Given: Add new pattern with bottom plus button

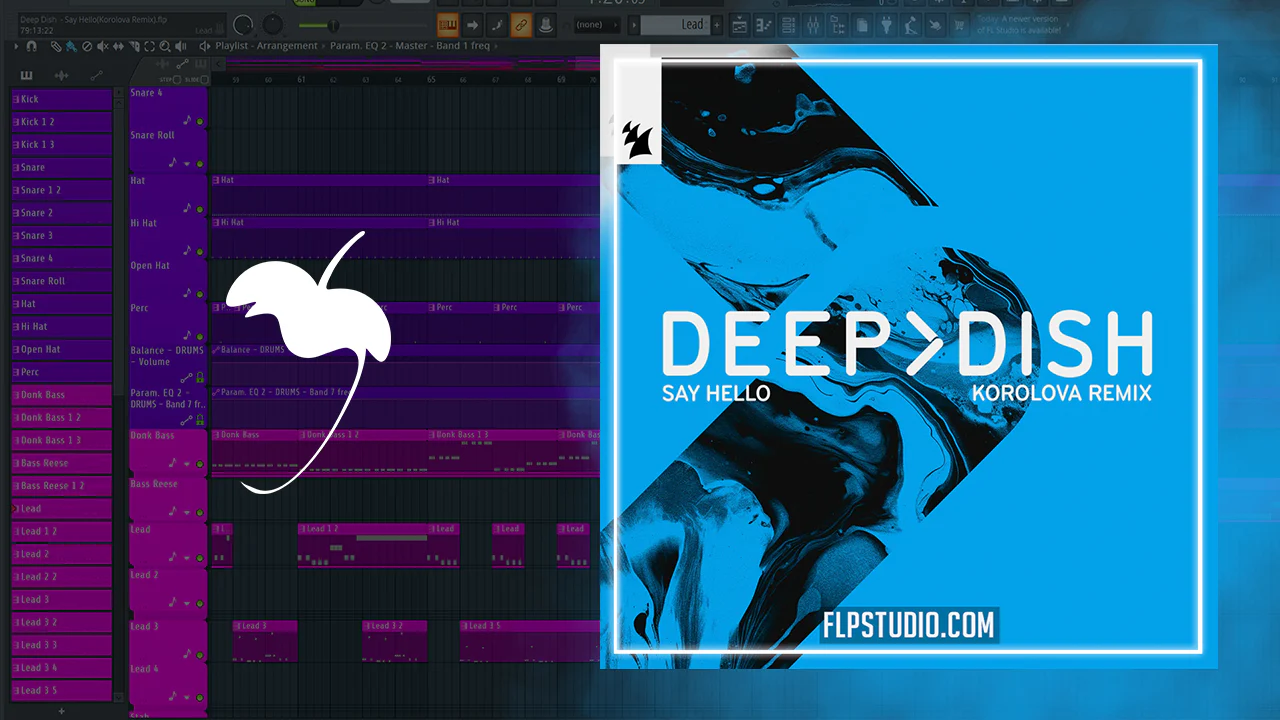Looking at the screenshot, I should pos(62,711).
